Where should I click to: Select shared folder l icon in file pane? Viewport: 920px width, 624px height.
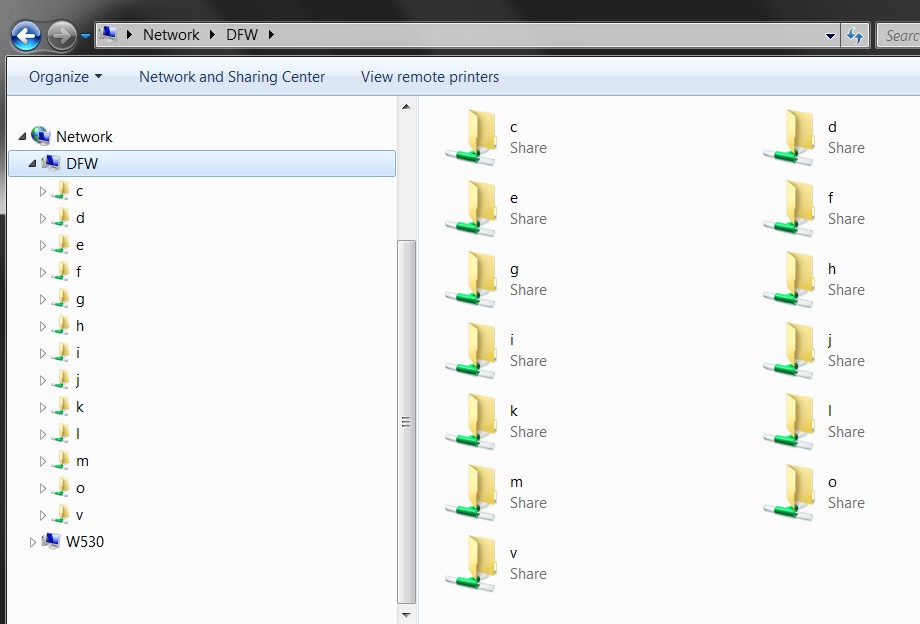(789, 421)
